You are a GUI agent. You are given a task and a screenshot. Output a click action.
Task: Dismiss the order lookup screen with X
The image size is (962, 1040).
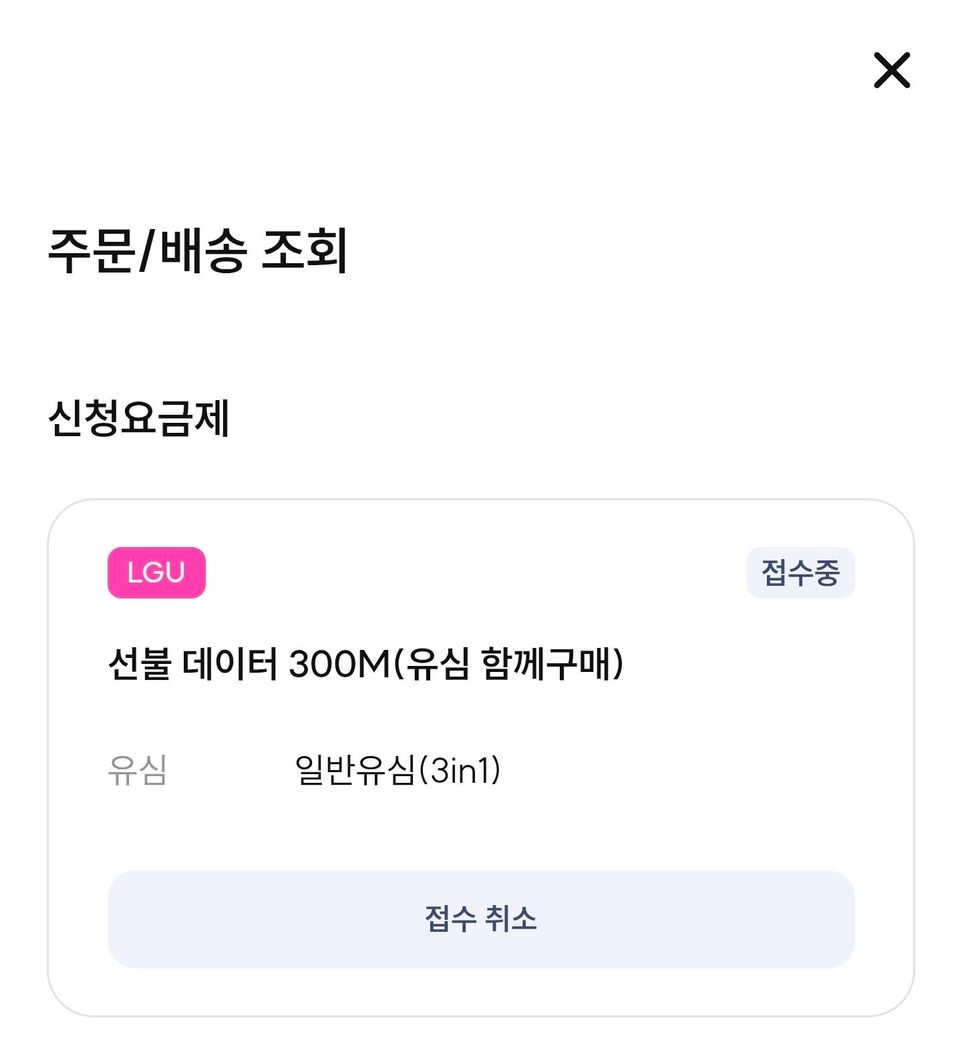(x=891, y=71)
